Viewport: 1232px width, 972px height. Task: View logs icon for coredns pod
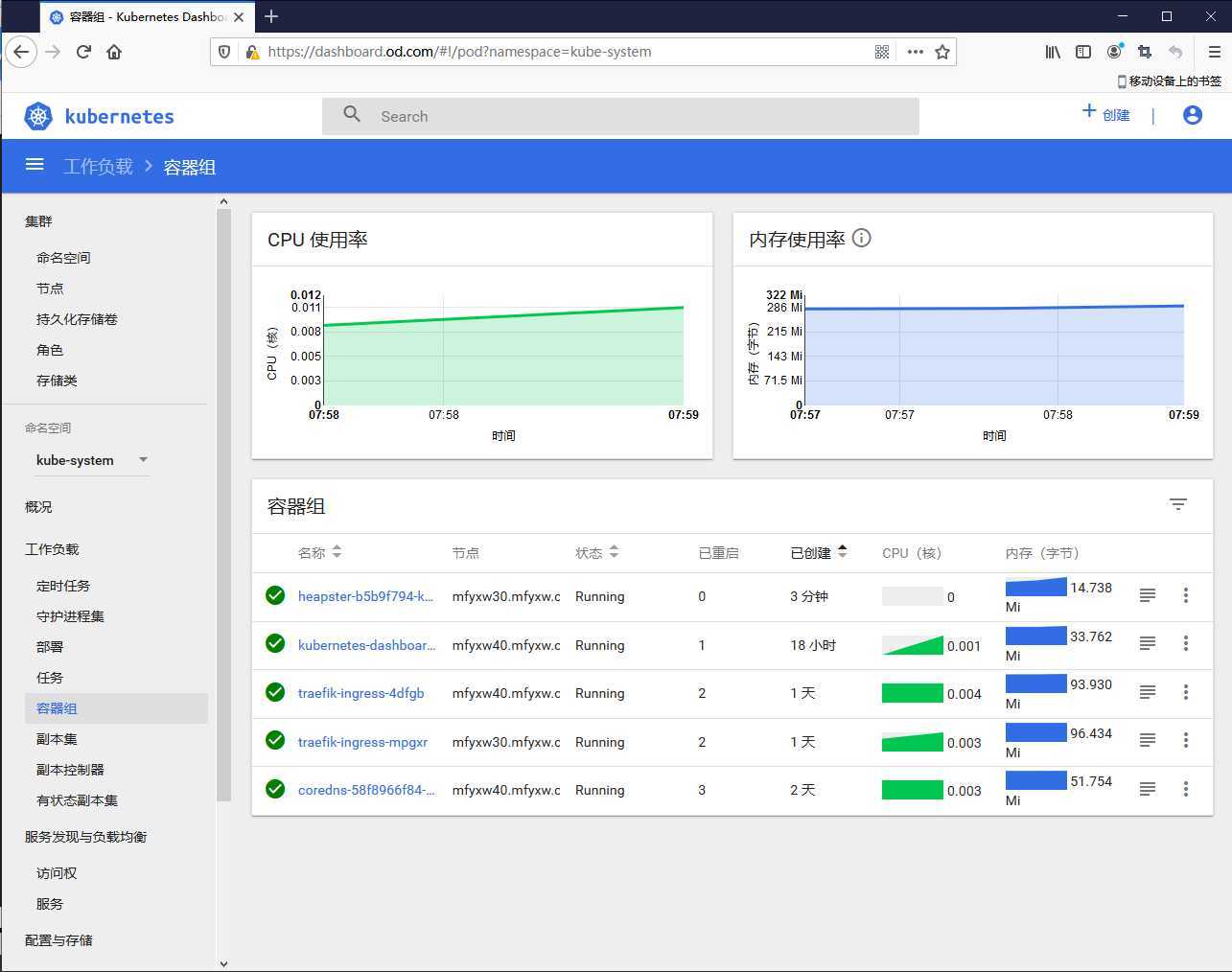pyautogui.click(x=1147, y=789)
